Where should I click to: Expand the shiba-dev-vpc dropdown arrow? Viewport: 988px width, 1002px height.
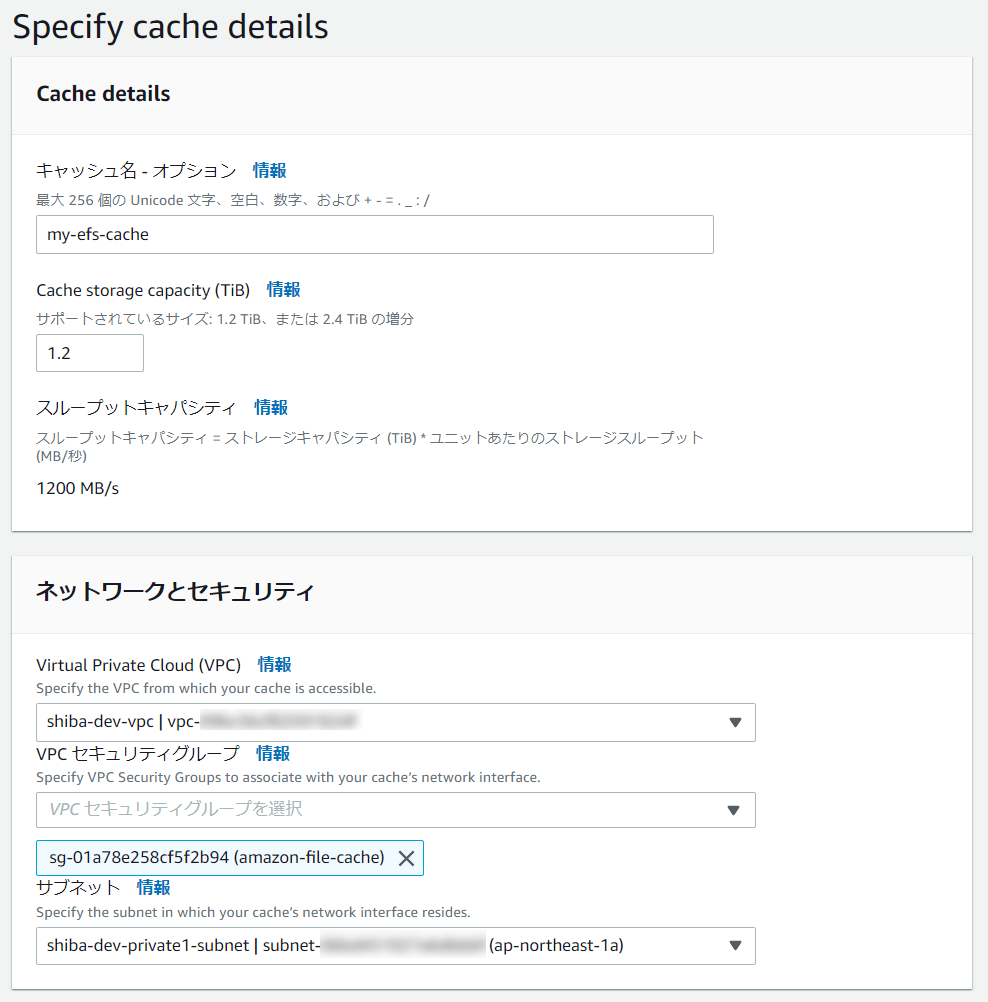[x=737, y=722]
